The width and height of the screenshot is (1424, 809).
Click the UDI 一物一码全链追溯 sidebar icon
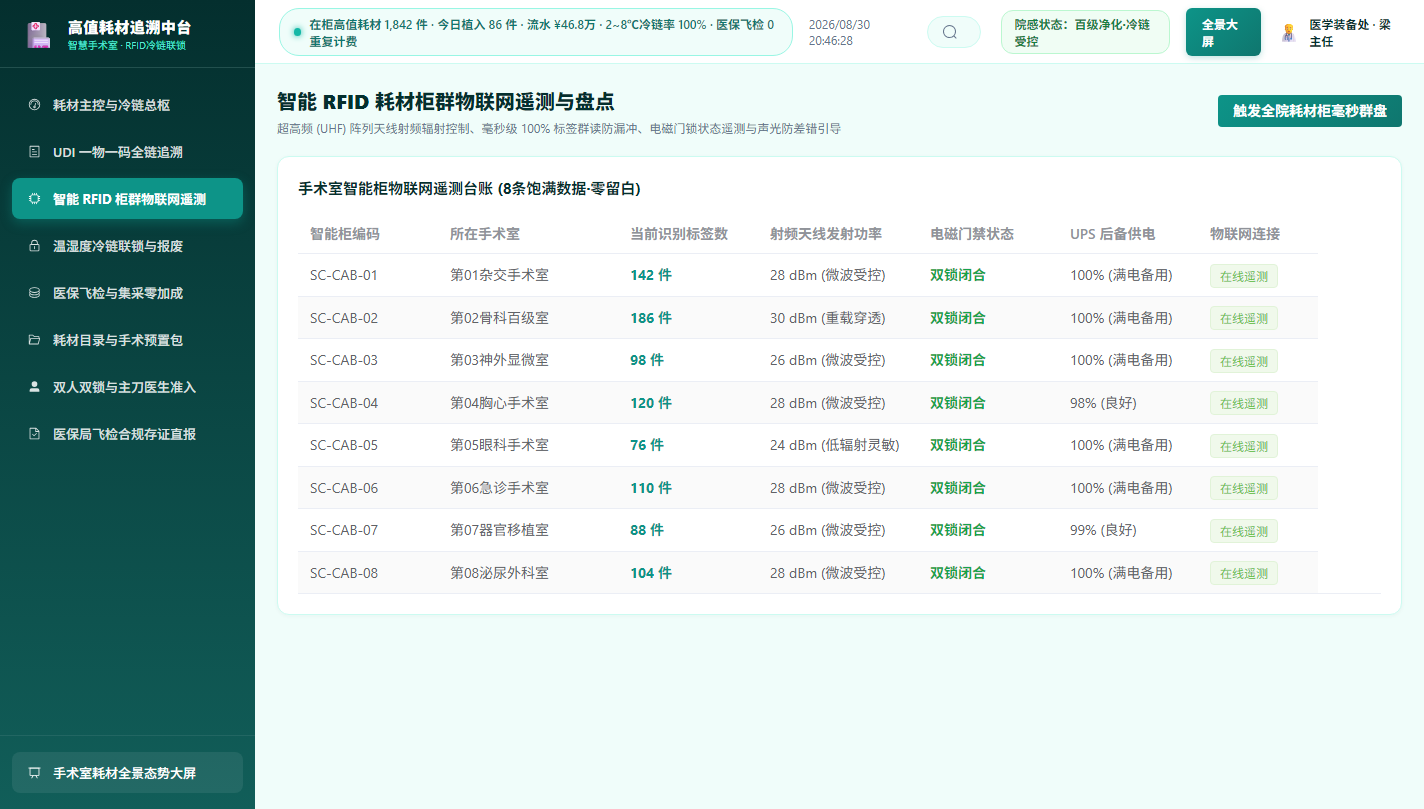[34, 152]
